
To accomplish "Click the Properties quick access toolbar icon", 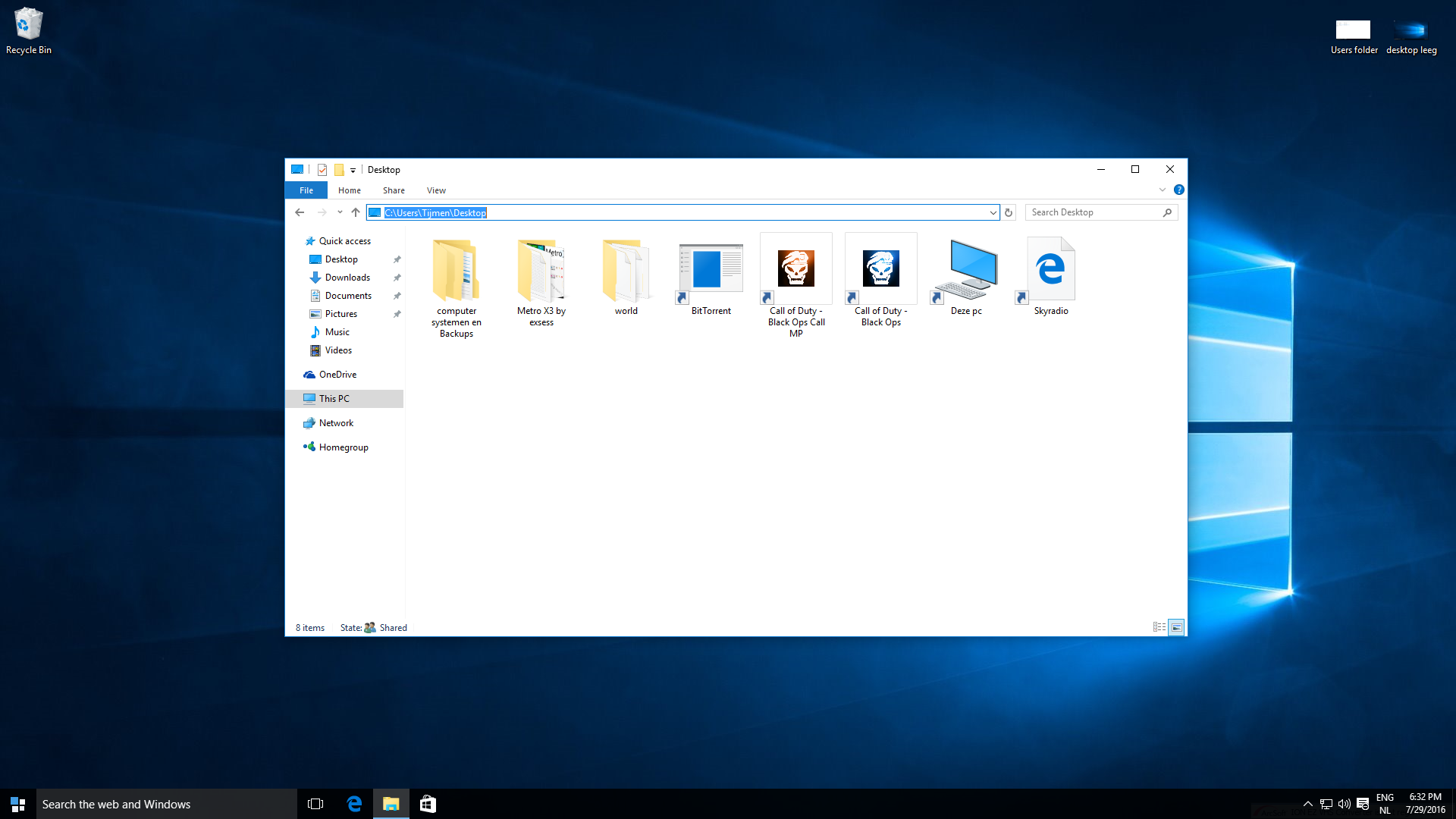I will pos(322,170).
